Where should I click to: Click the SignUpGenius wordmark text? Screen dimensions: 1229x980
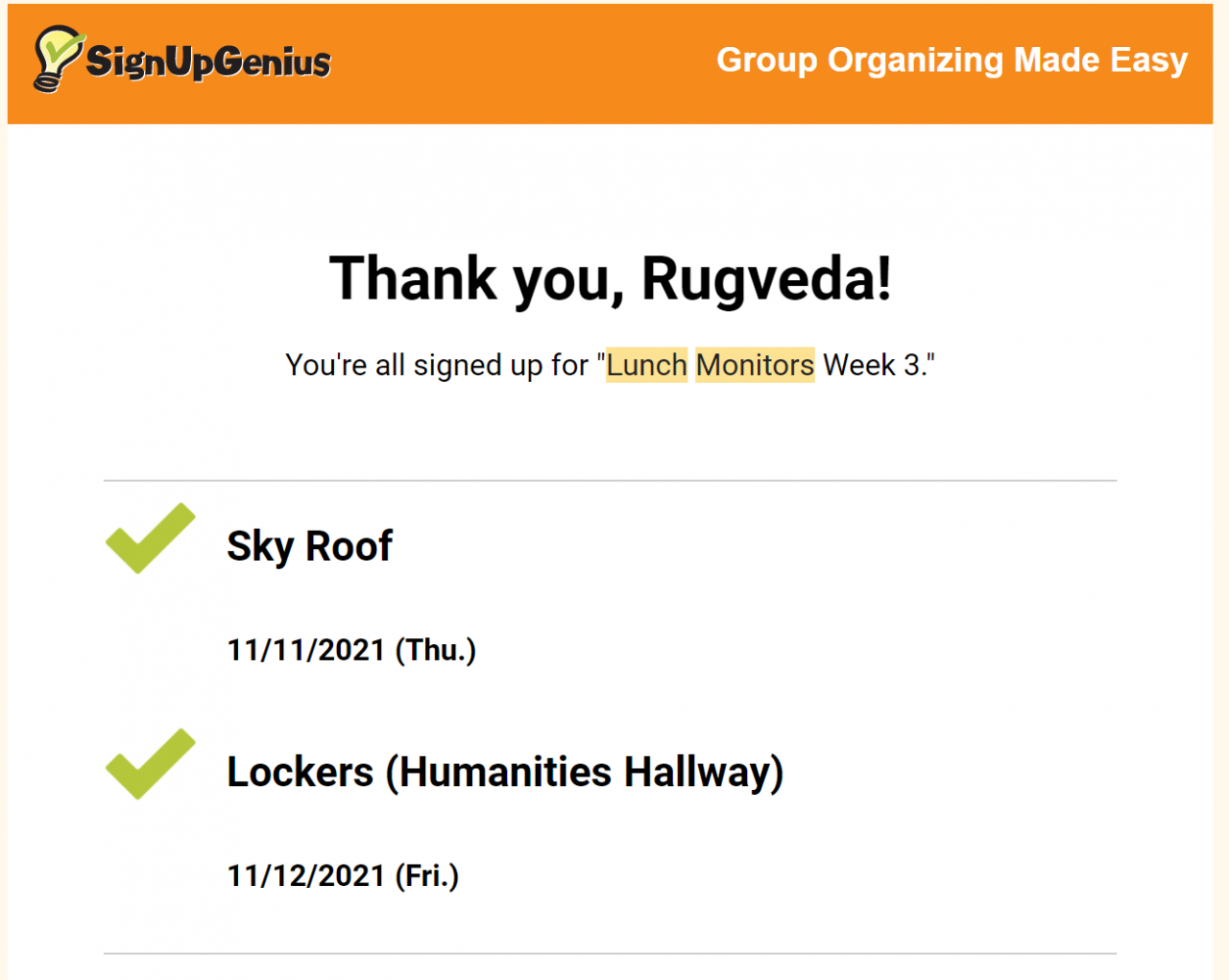click(x=208, y=62)
